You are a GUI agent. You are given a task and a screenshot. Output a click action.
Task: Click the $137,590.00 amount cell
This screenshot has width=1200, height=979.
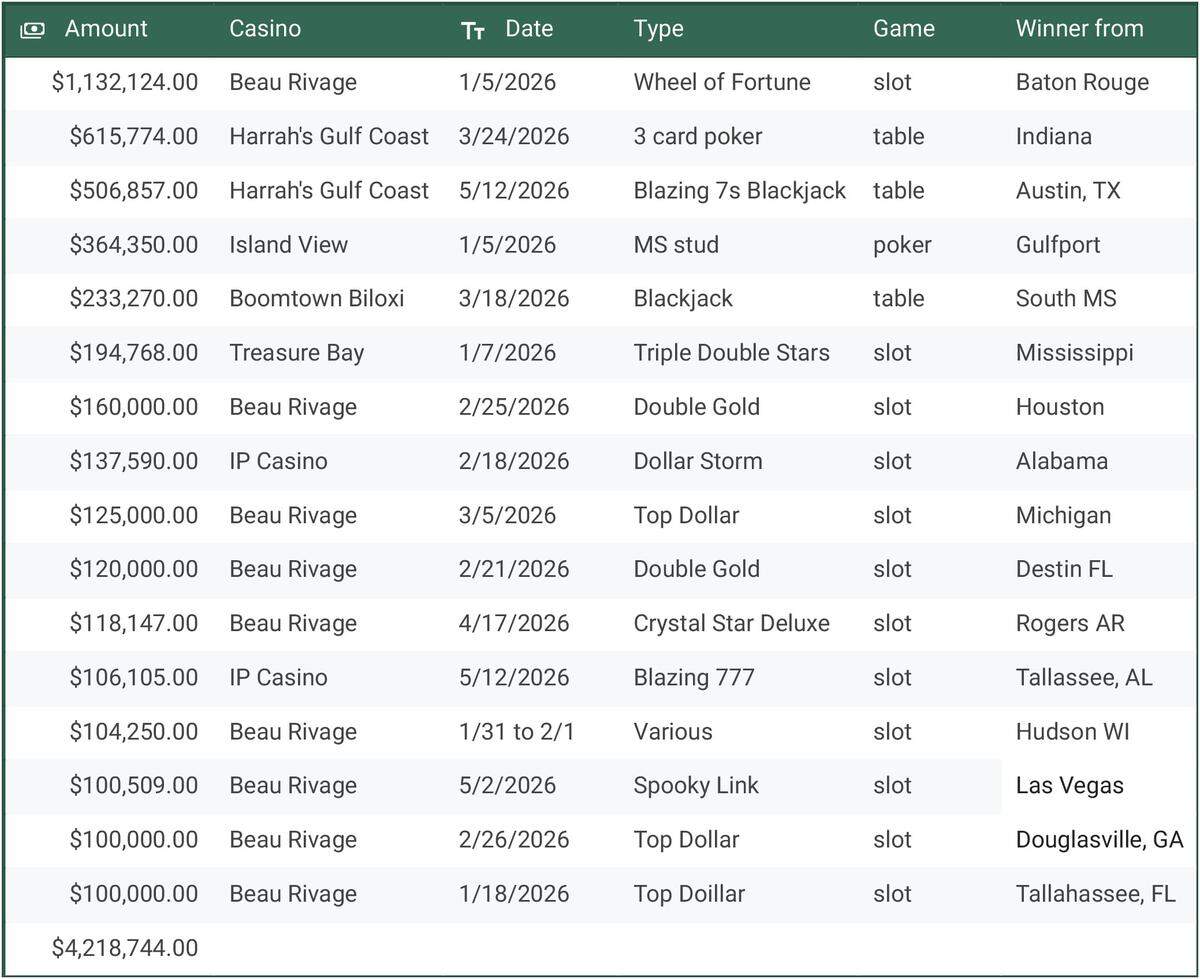pyautogui.click(x=134, y=460)
